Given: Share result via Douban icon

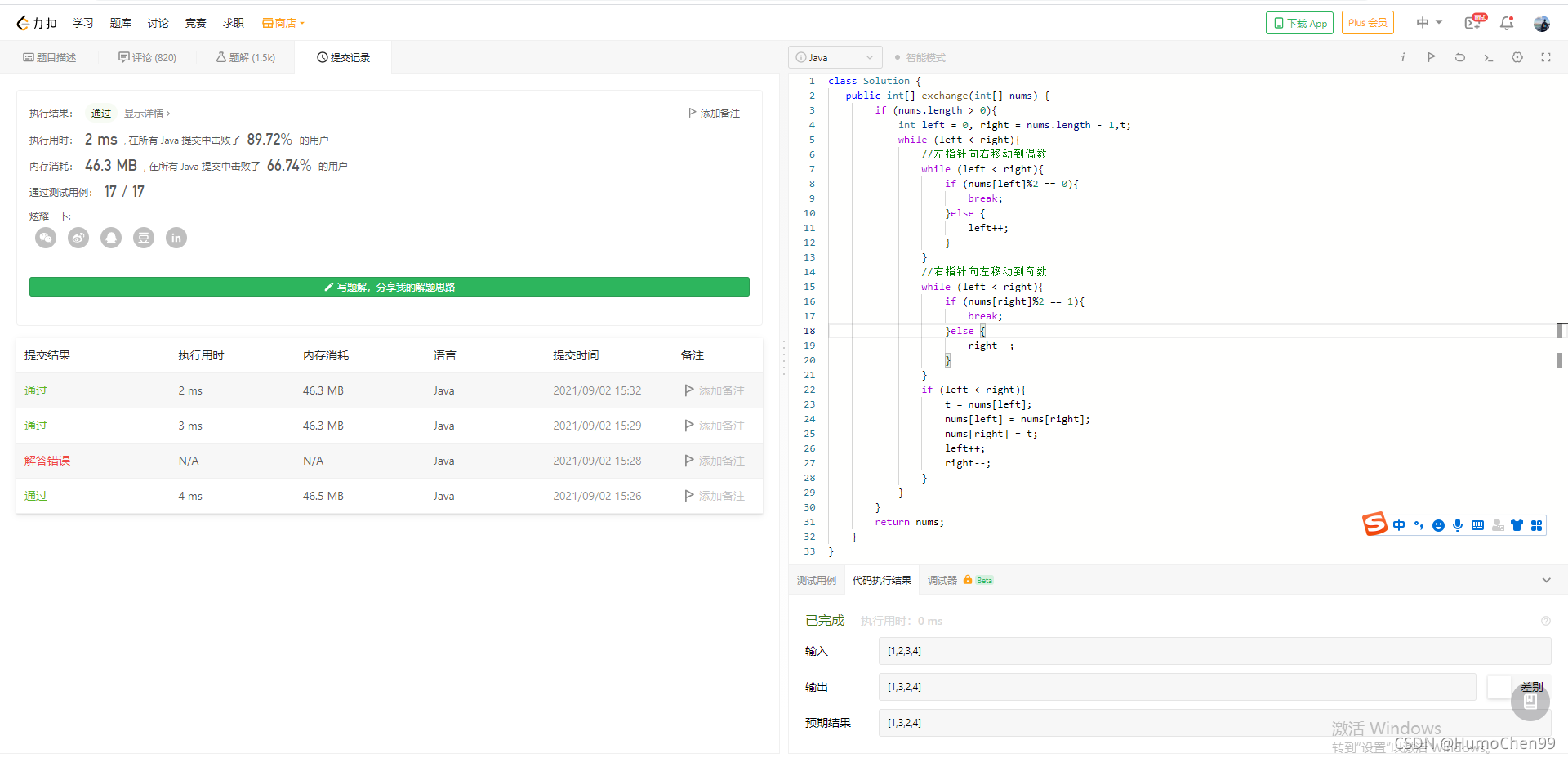Looking at the screenshot, I should 144,238.
